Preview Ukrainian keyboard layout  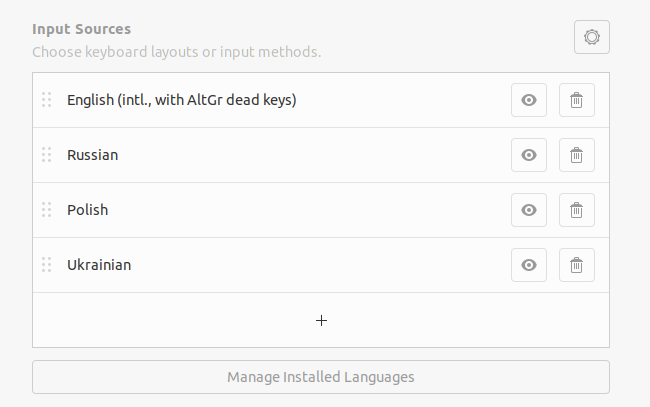tap(529, 265)
